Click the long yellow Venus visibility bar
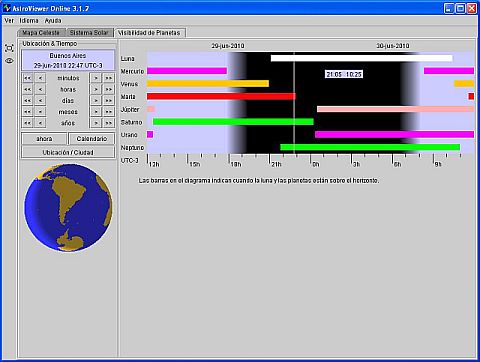Screen dimensions: 480x362 click(208, 83)
